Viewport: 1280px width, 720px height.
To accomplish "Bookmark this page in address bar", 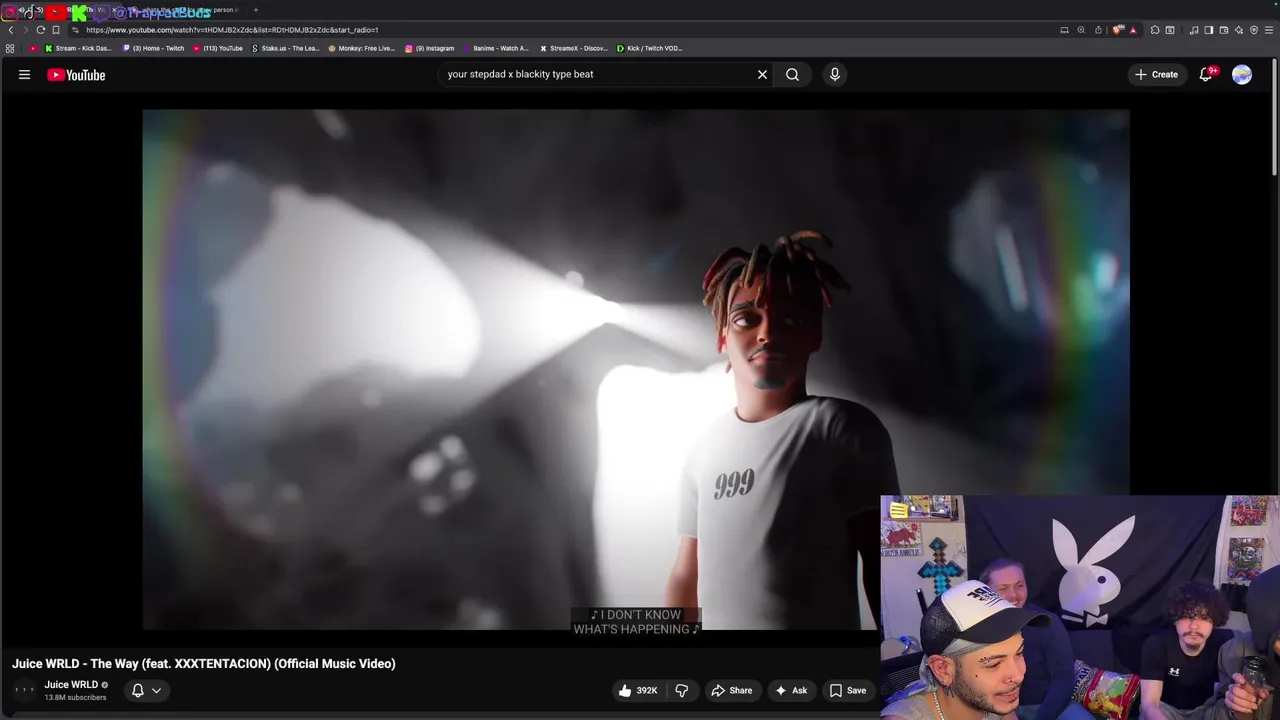I will (x=56, y=30).
